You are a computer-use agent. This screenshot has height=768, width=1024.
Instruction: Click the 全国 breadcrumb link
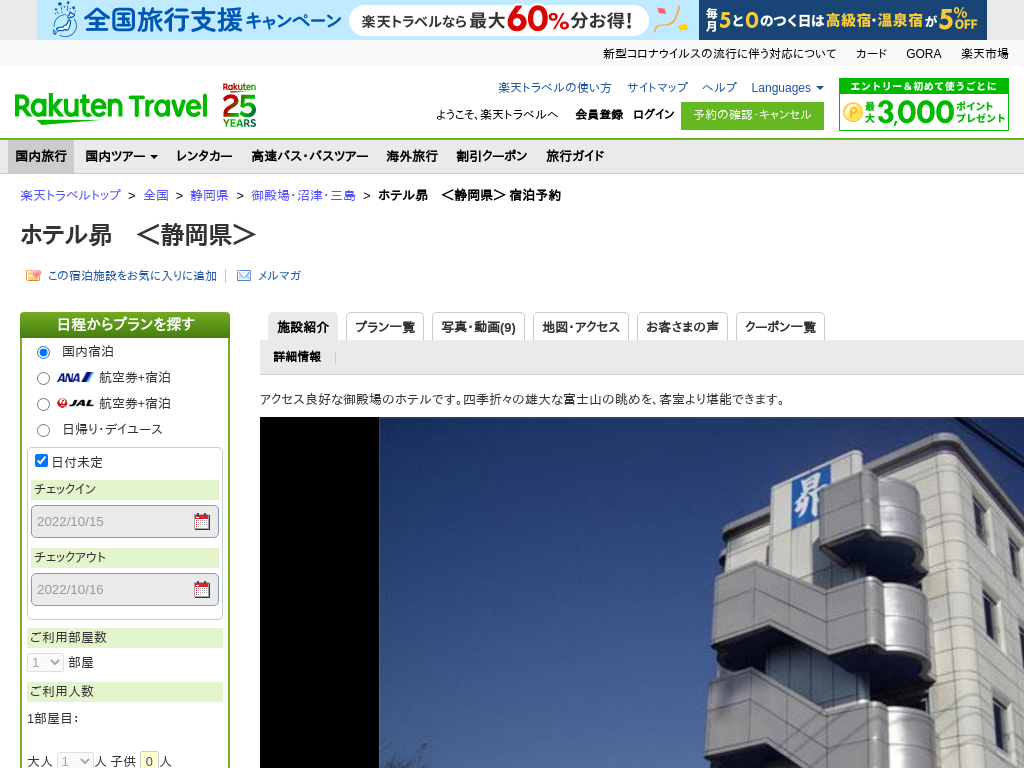click(156, 195)
